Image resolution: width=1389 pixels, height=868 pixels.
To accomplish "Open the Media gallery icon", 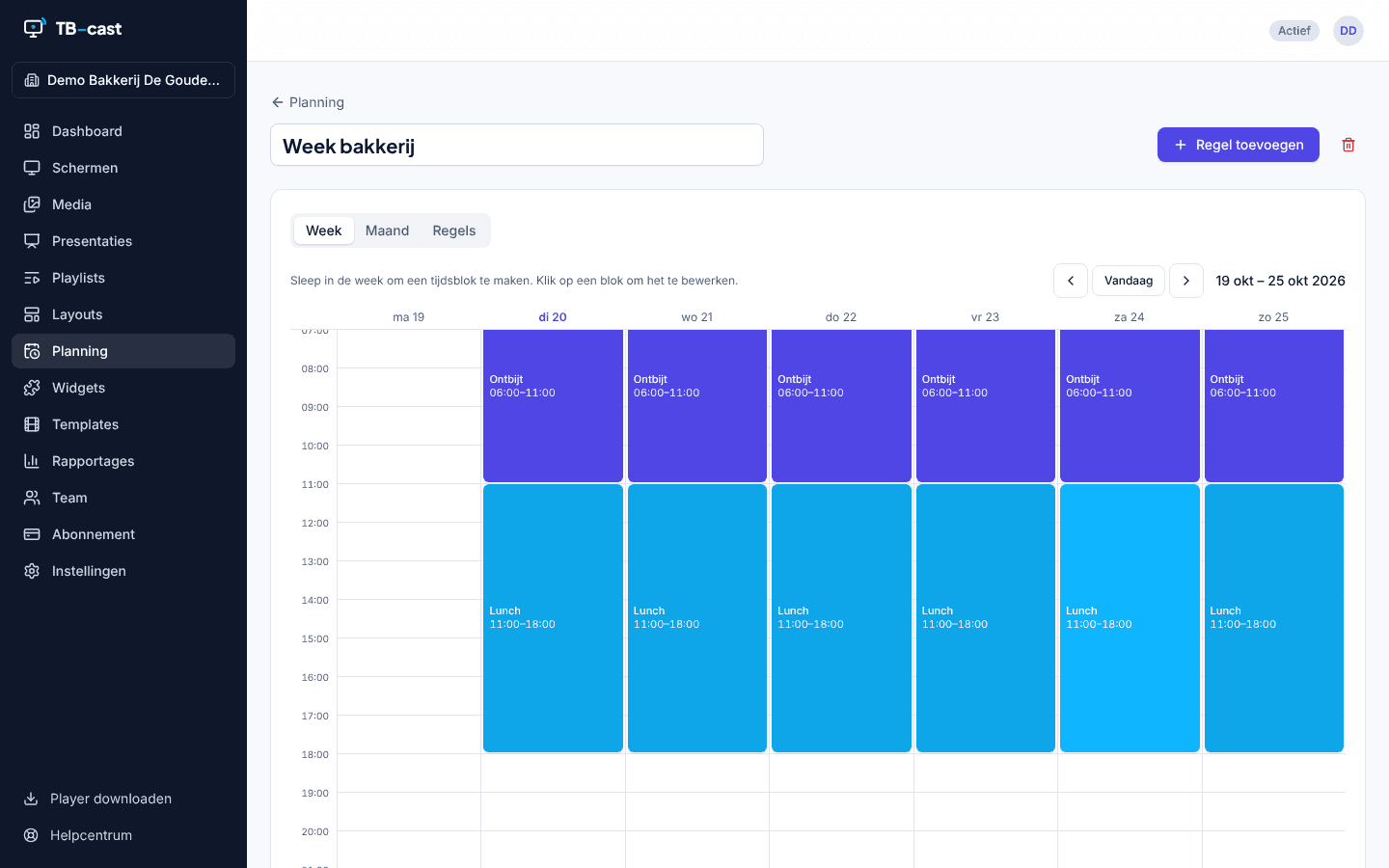I will click(x=32, y=204).
